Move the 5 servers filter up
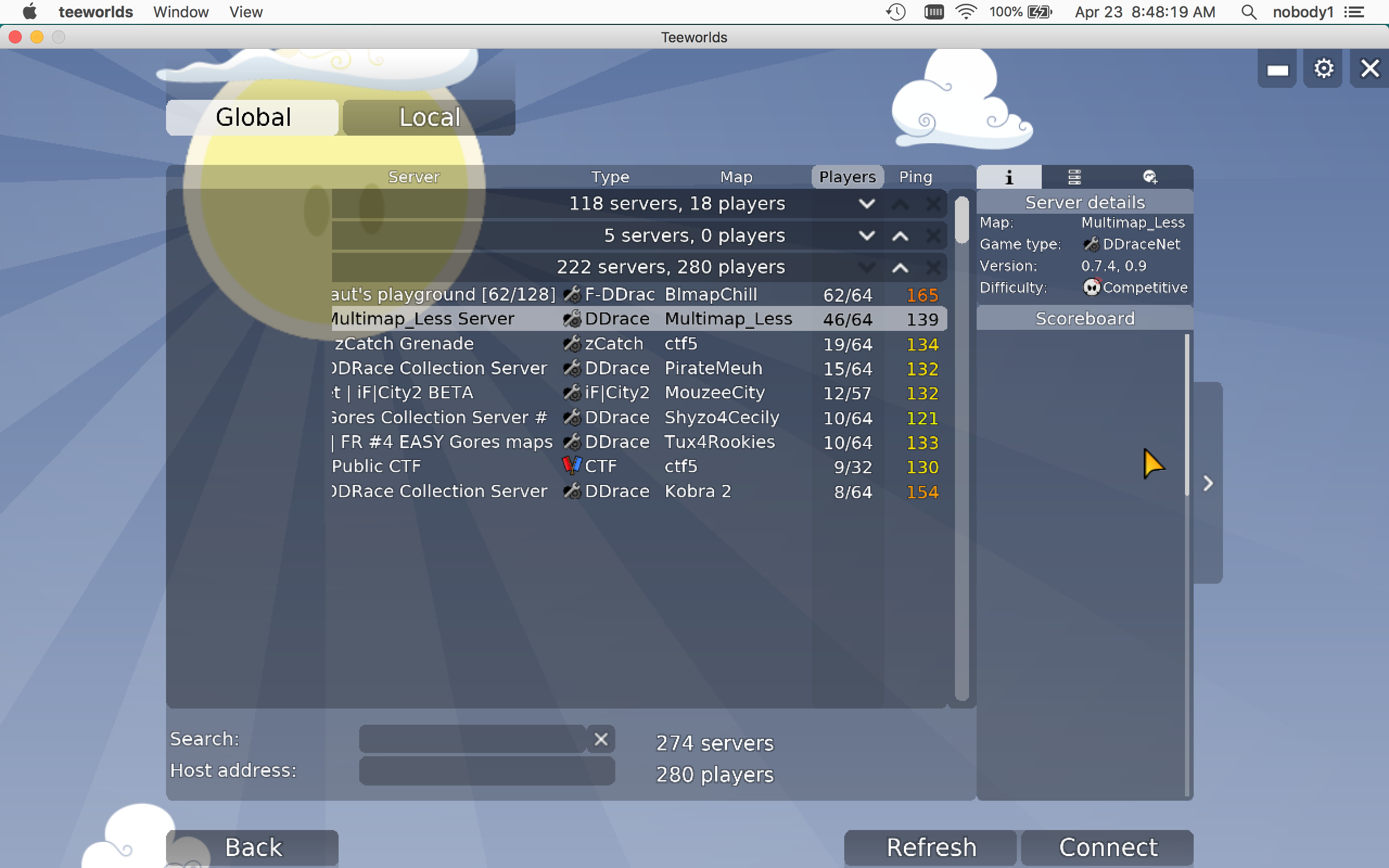 point(900,235)
